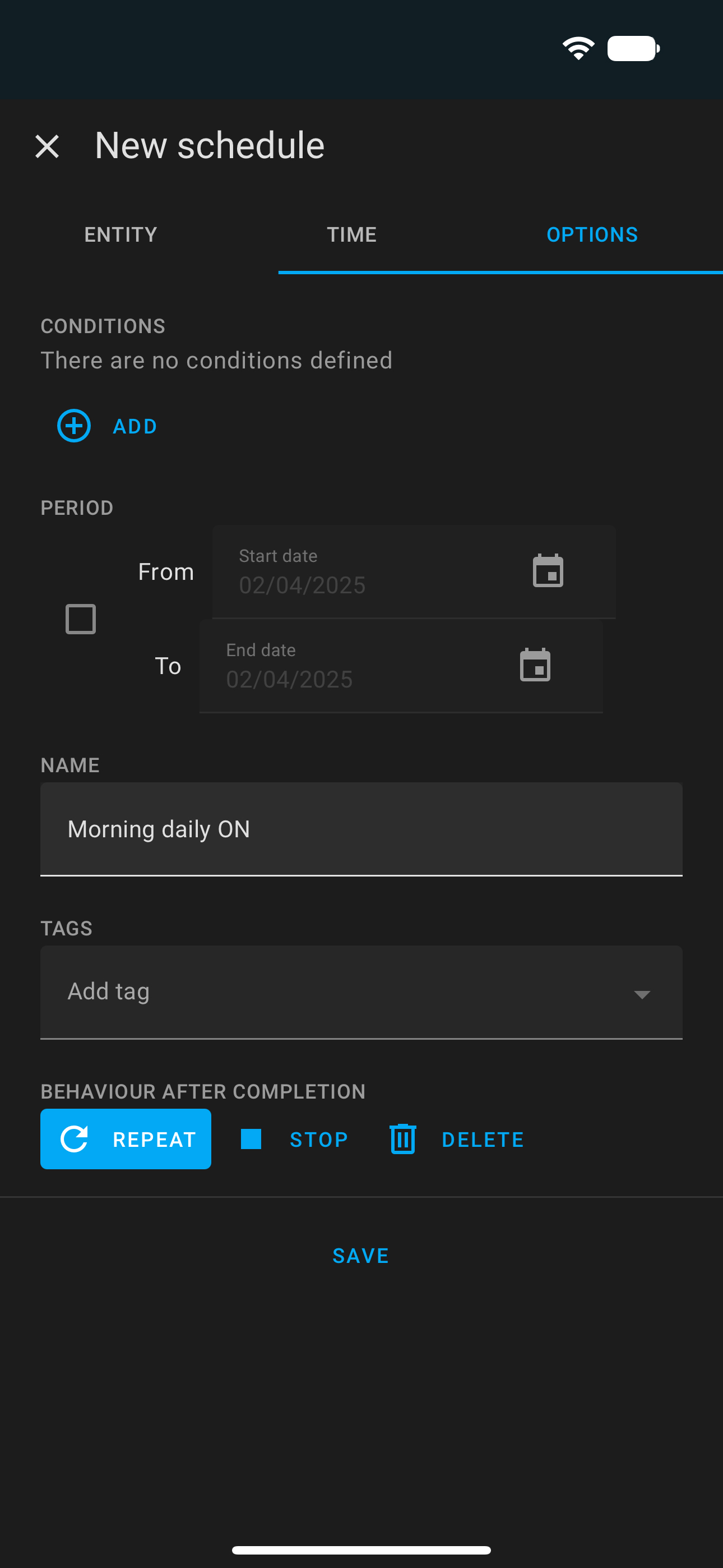Expand the Add tag dropdown arrow
723x1568 pixels.
[641, 994]
